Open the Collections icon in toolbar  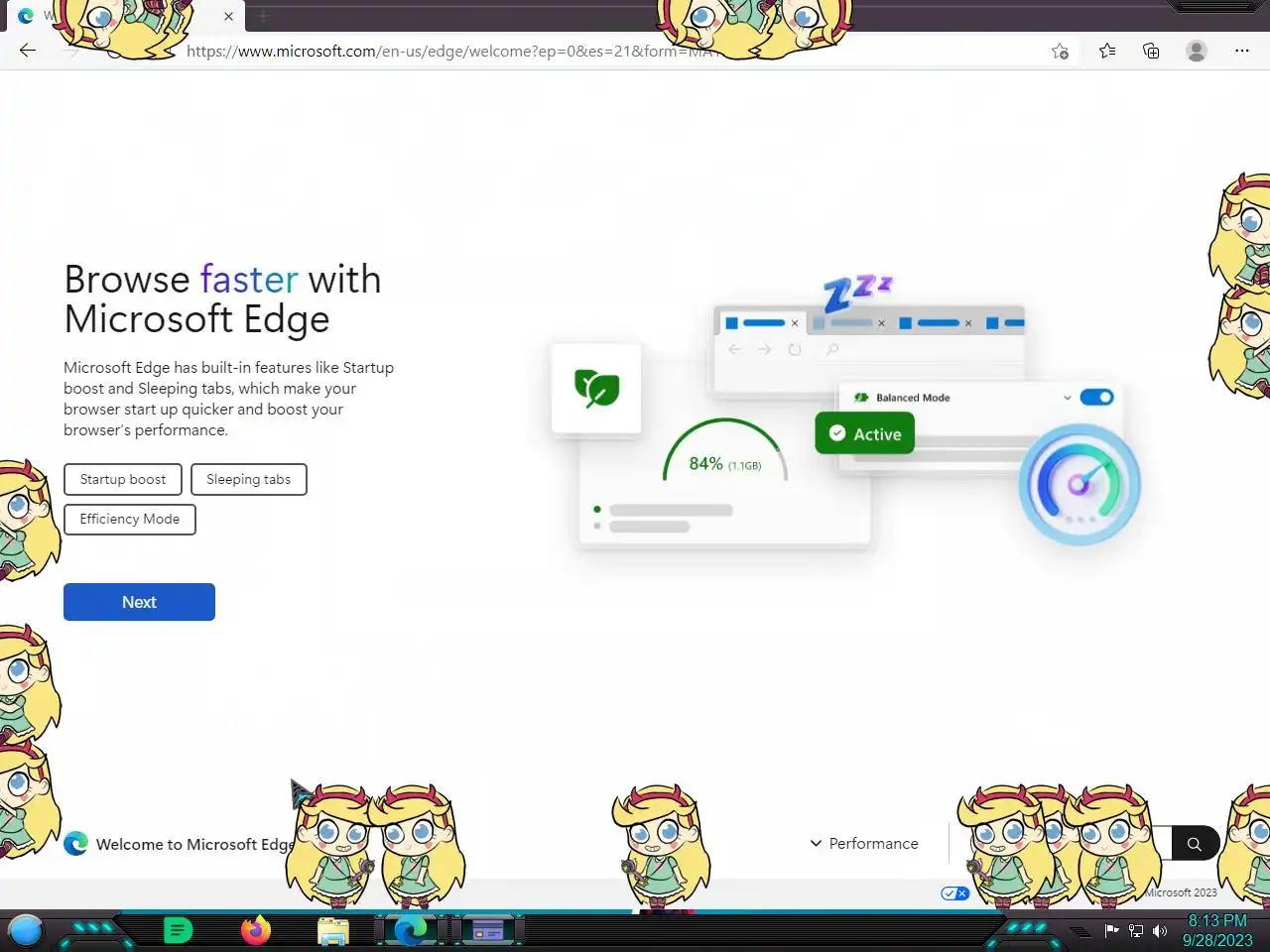1151,51
